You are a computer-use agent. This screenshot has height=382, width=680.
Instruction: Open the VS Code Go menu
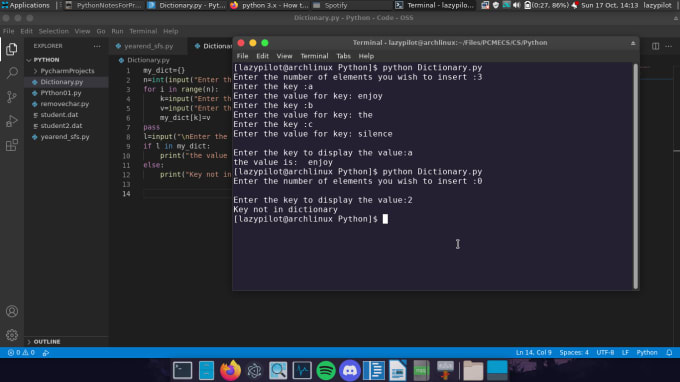(101, 31)
